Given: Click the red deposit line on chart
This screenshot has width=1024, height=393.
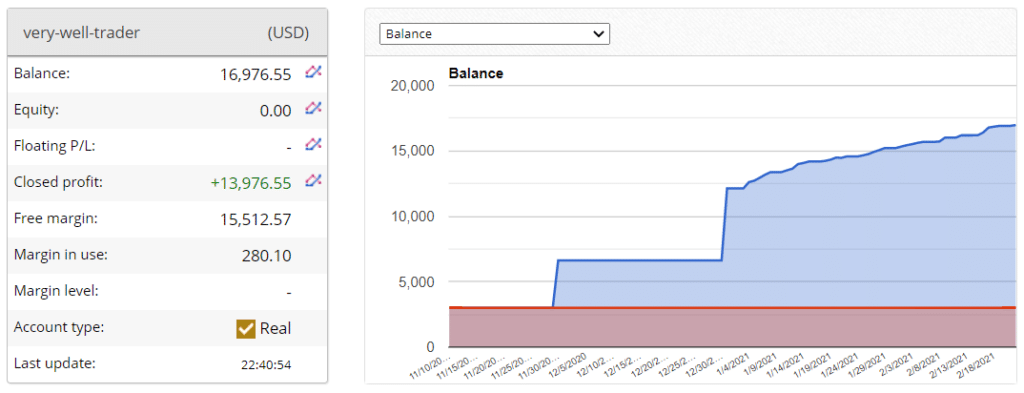Looking at the screenshot, I should click(x=731, y=307).
